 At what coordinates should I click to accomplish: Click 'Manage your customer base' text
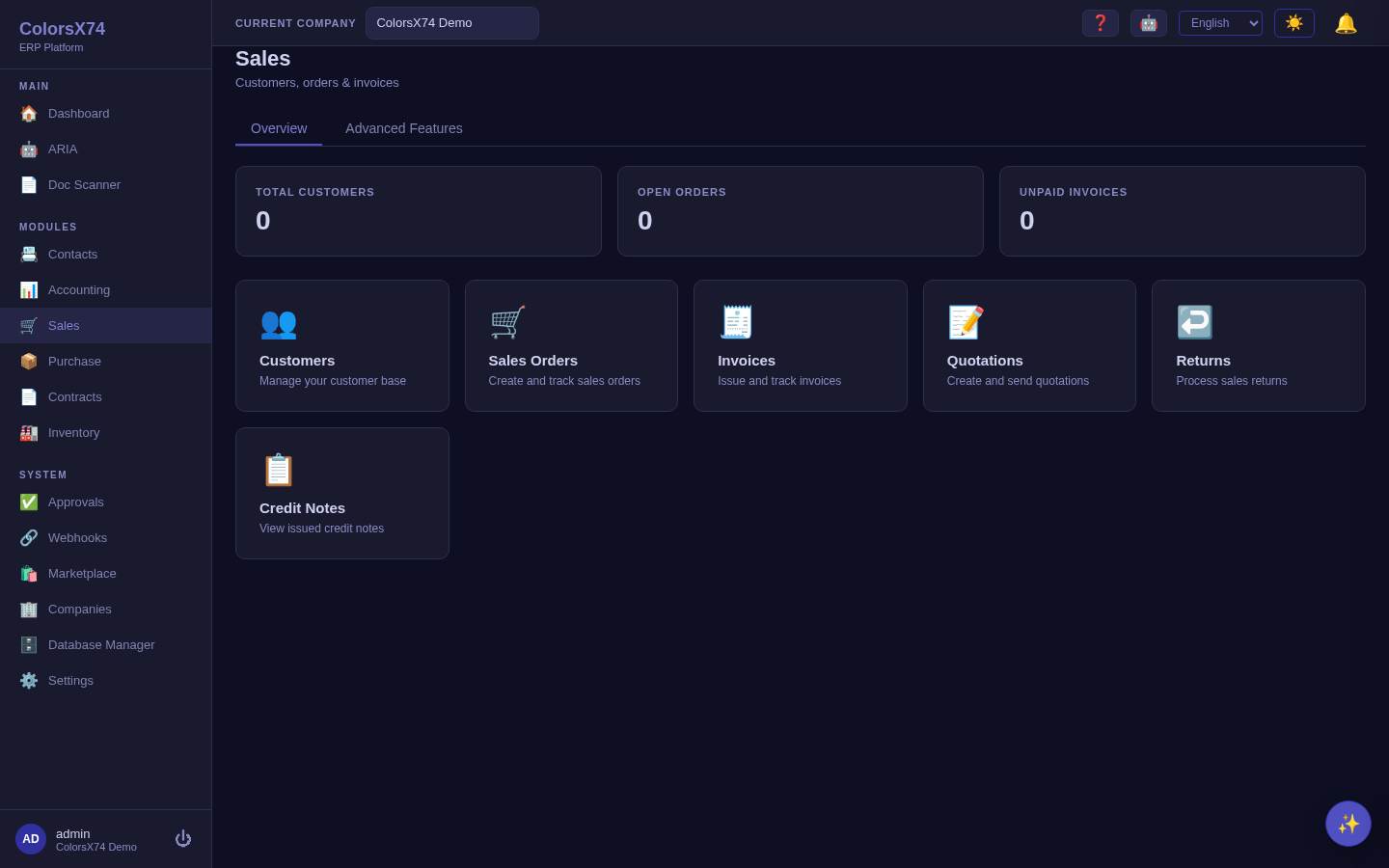coord(333,381)
